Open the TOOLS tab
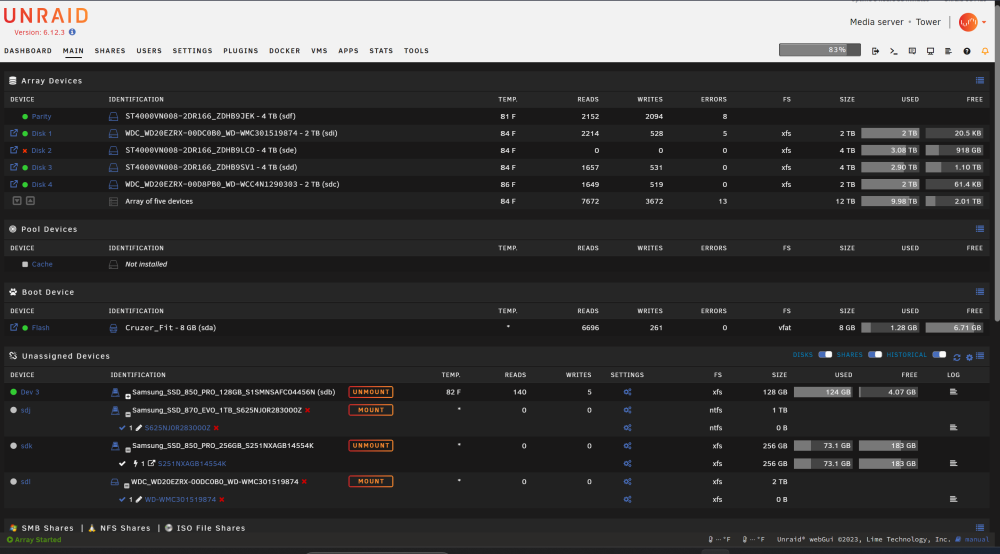The image size is (1000, 554). (x=416, y=51)
